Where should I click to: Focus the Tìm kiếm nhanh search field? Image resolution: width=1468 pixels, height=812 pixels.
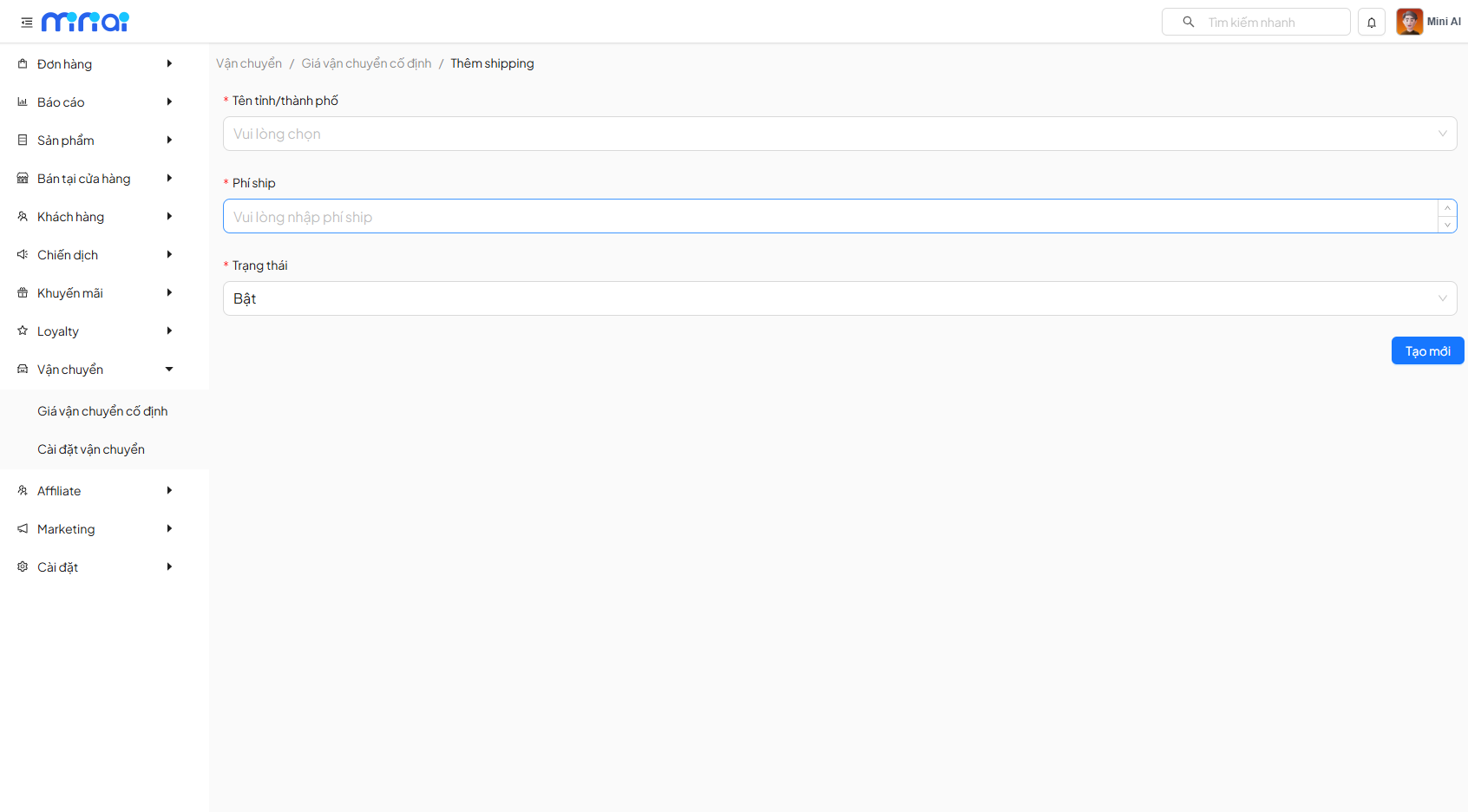(1273, 23)
